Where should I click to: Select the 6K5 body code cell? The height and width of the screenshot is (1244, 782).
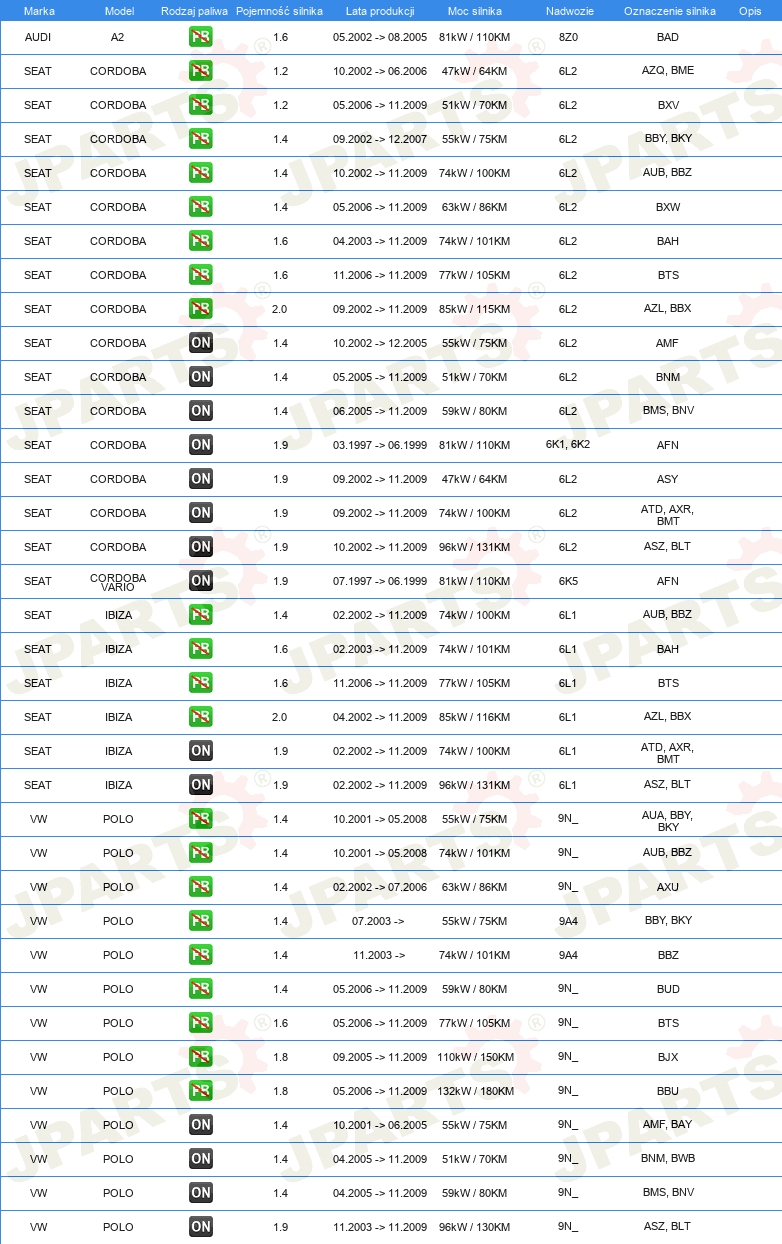tap(568, 581)
